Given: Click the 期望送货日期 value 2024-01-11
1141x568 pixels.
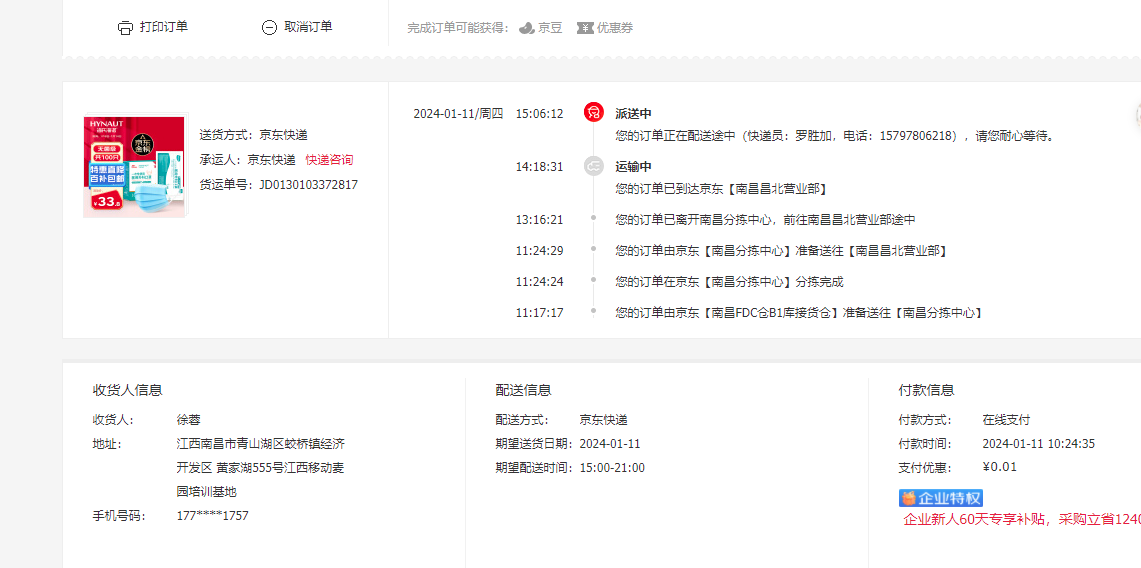Looking at the screenshot, I should tap(610, 444).
